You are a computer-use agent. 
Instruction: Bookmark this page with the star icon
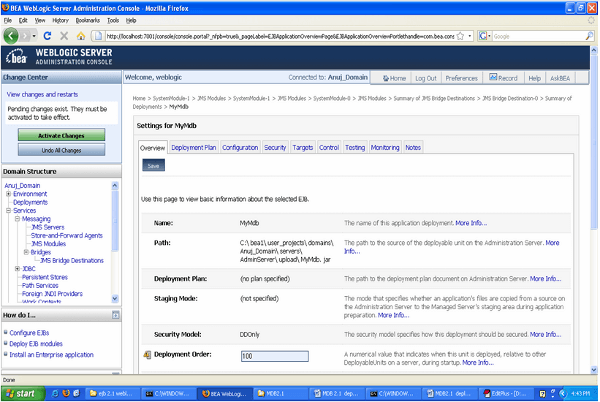click(x=460, y=36)
